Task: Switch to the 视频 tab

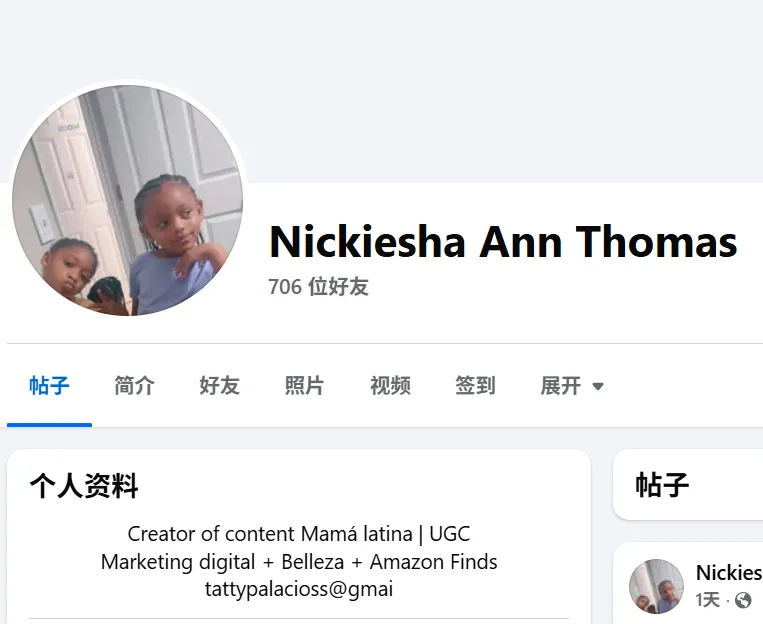Action: 390,386
